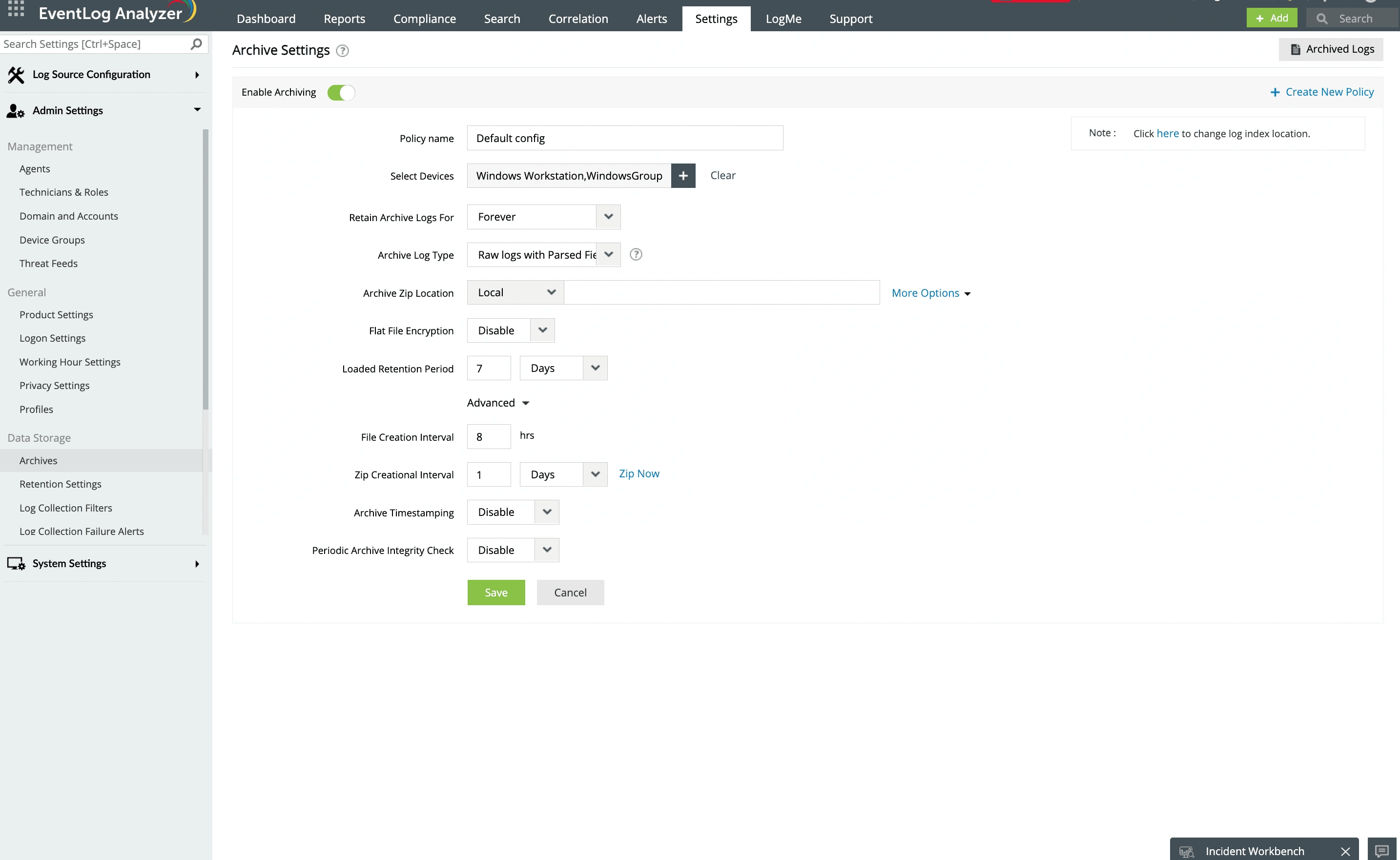Click Archive Settings help question icon
The width and height of the screenshot is (1400, 860).
[x=342, y=51]
